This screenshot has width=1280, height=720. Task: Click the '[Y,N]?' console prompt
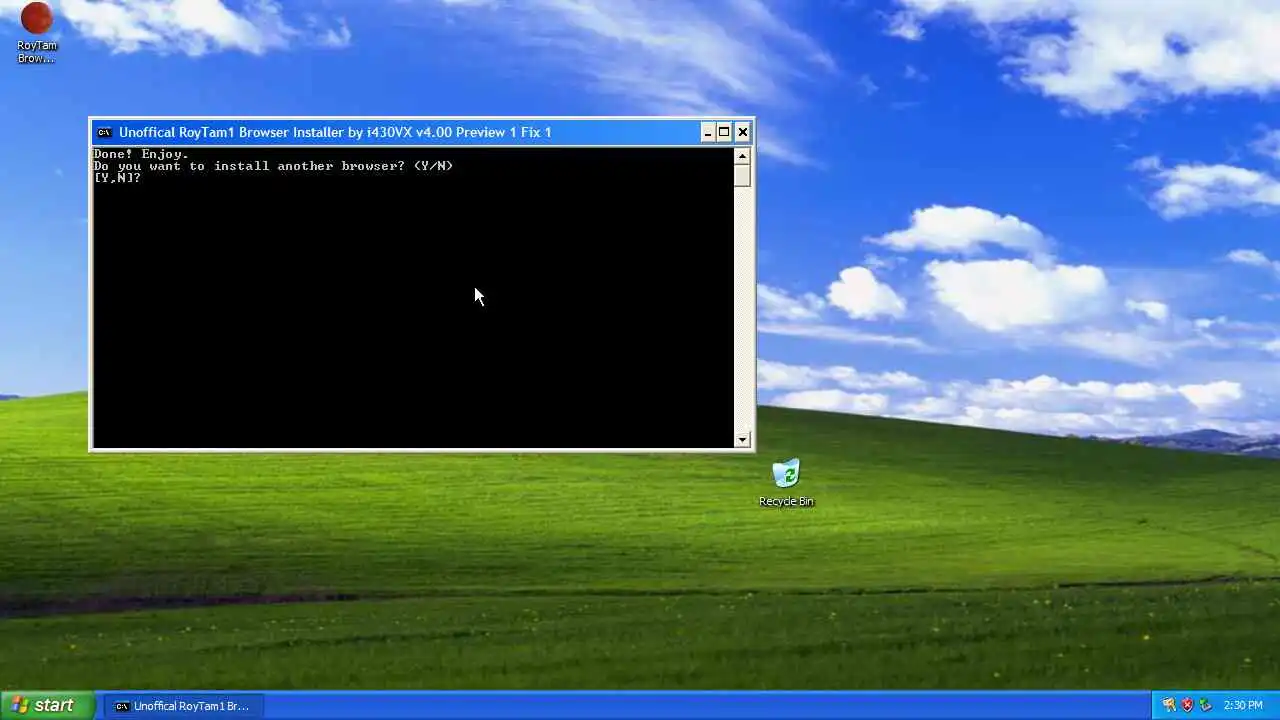tap(117, 178)
